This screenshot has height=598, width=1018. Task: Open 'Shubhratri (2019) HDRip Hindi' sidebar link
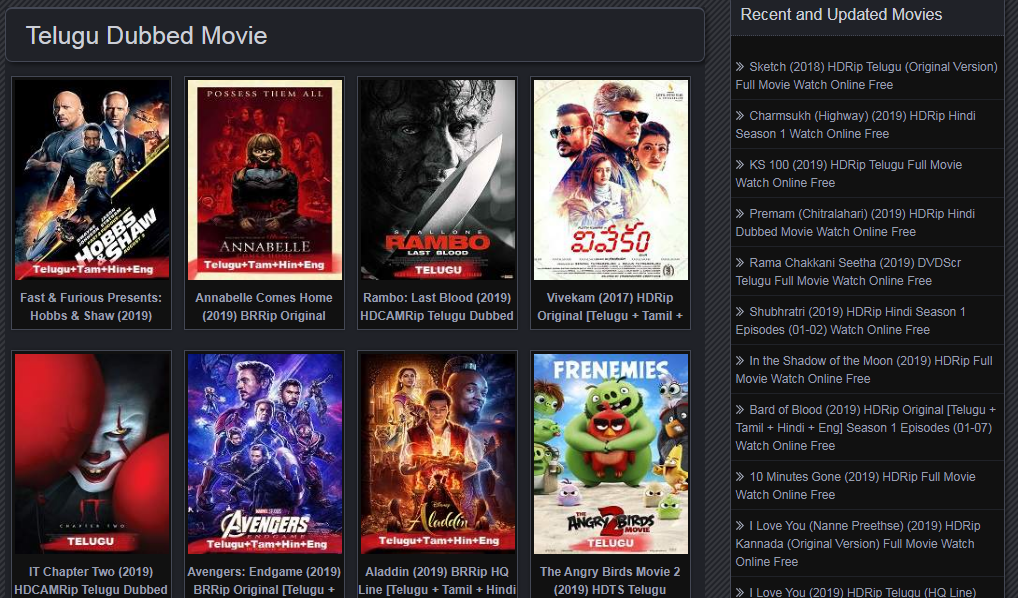[x=850, y=321]
